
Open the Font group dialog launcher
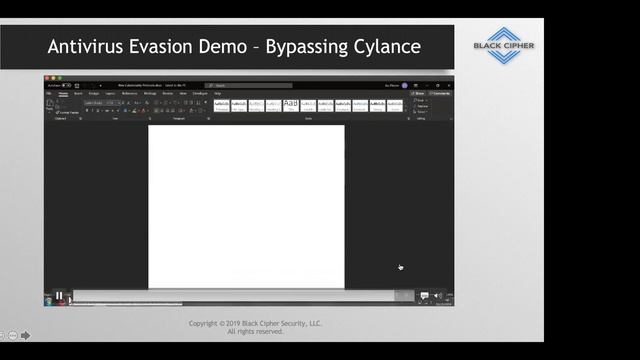[x=150, y=118]
